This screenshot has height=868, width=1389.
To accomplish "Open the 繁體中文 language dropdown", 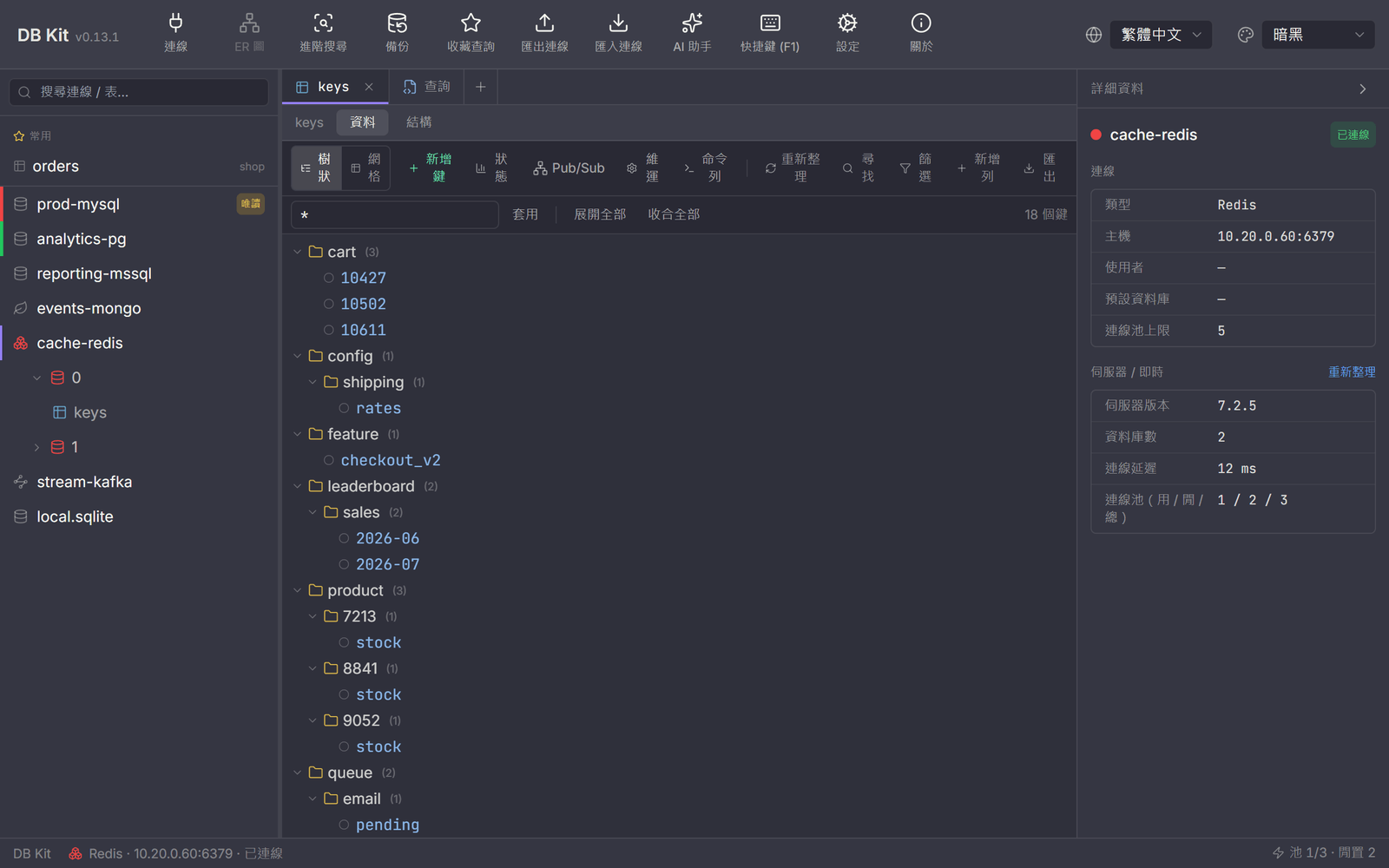I will [x=1161, y=35].
